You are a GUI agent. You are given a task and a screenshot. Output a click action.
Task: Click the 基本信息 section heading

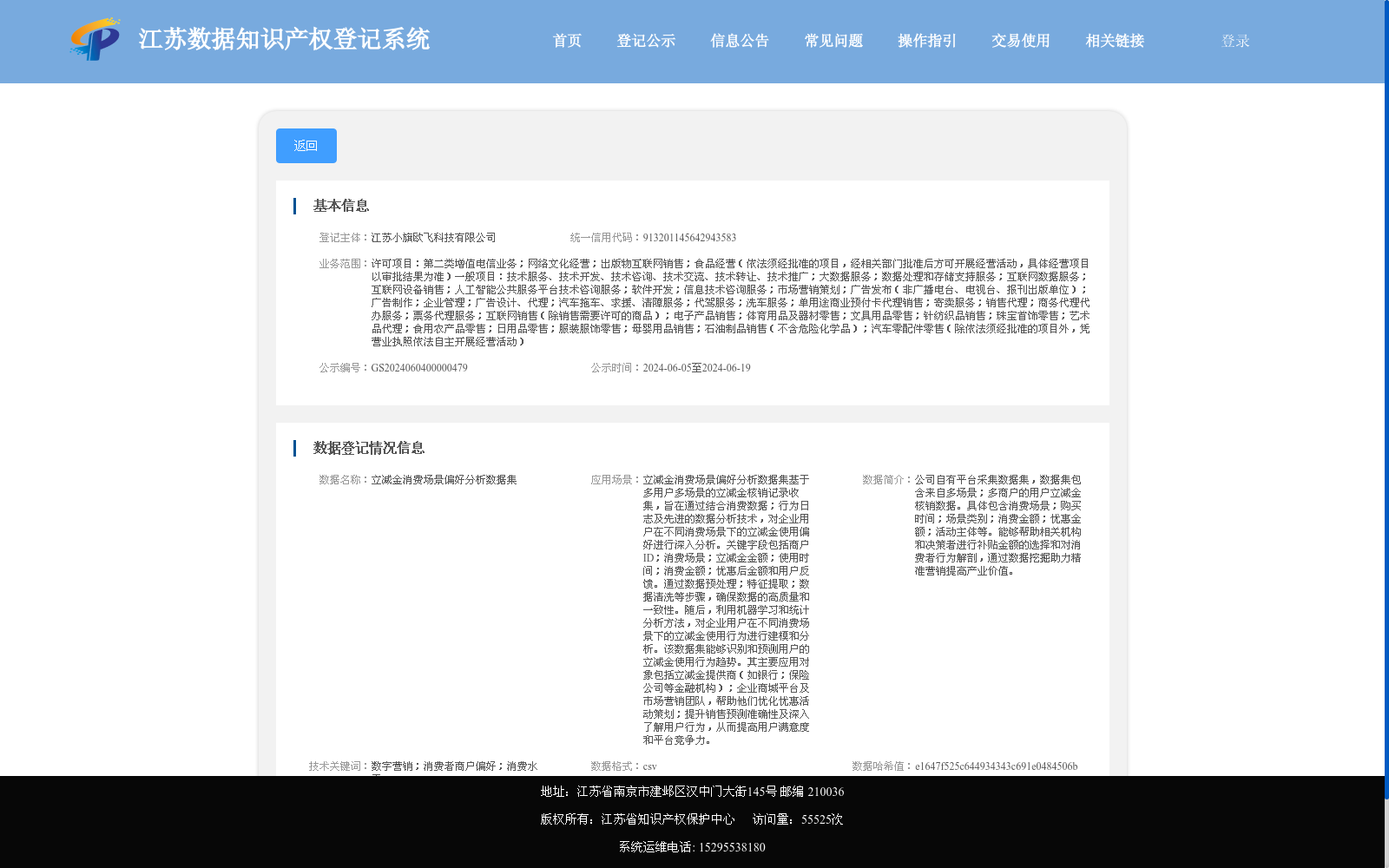click(341, 206)
